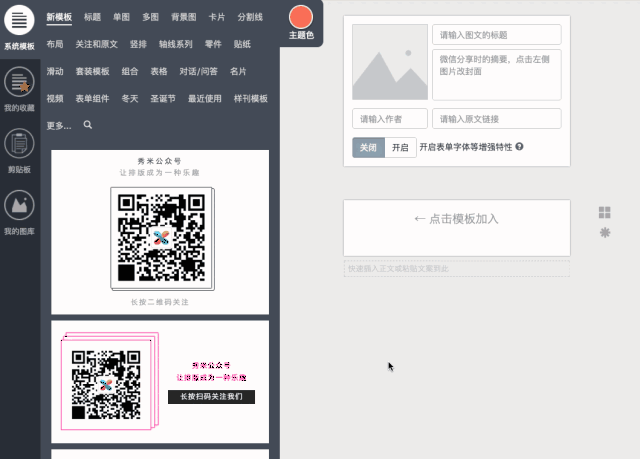640x459 pixels.
Task: Select the 滑动 category
Action: 55,71
